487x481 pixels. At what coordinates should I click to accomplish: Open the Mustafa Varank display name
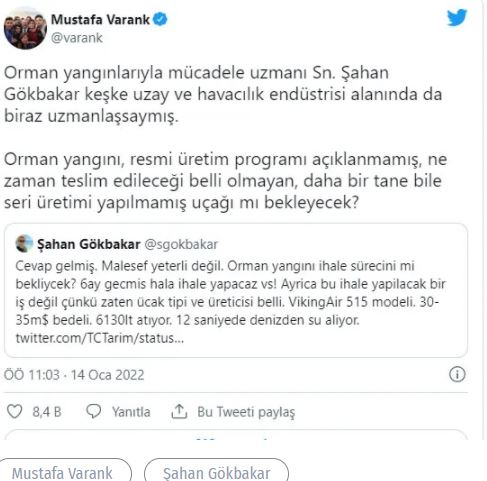pyautogui.click(x=100, y=19)
